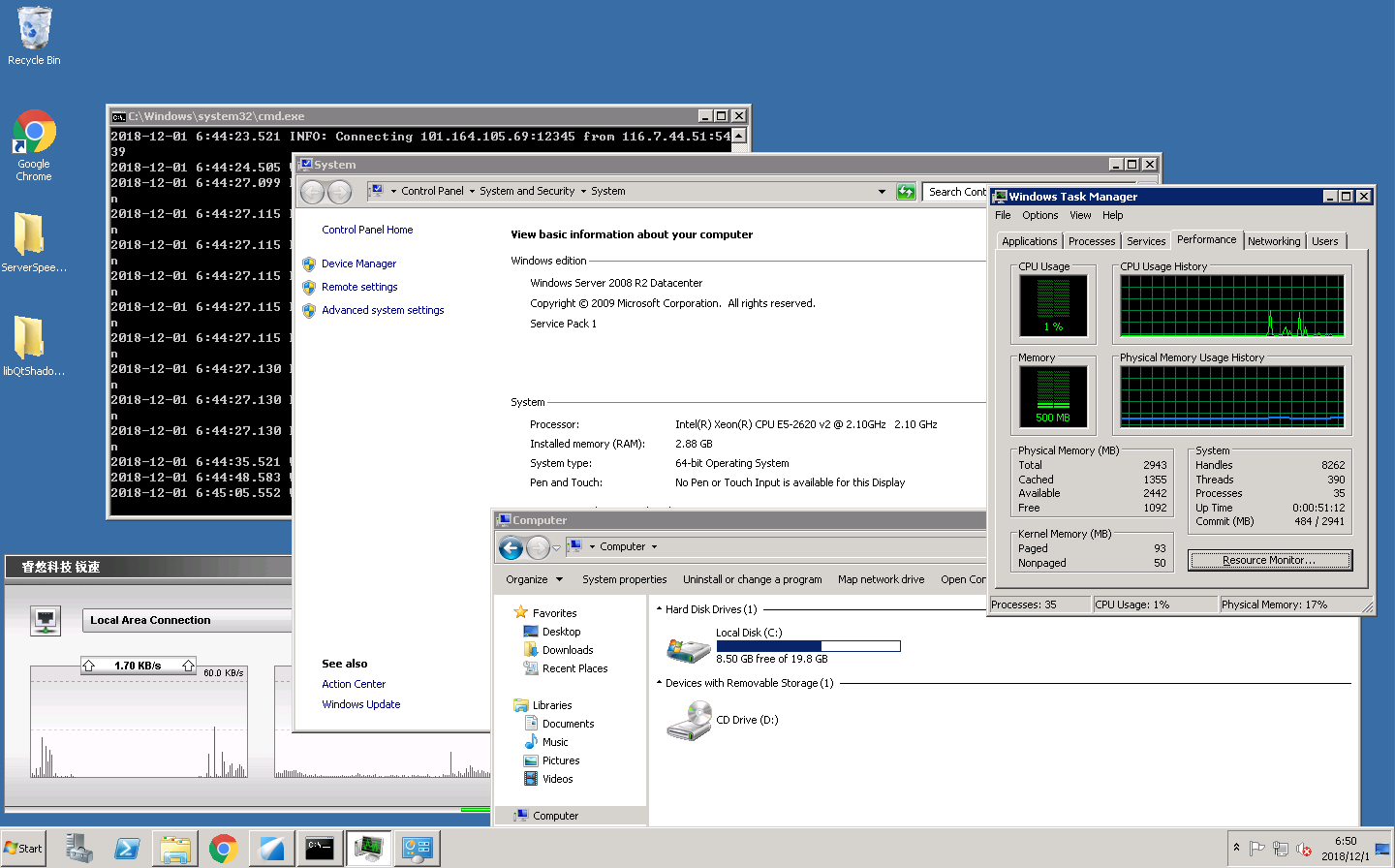
Task: Open the cmd.exe taskbar button
Action: pos(319,849)
